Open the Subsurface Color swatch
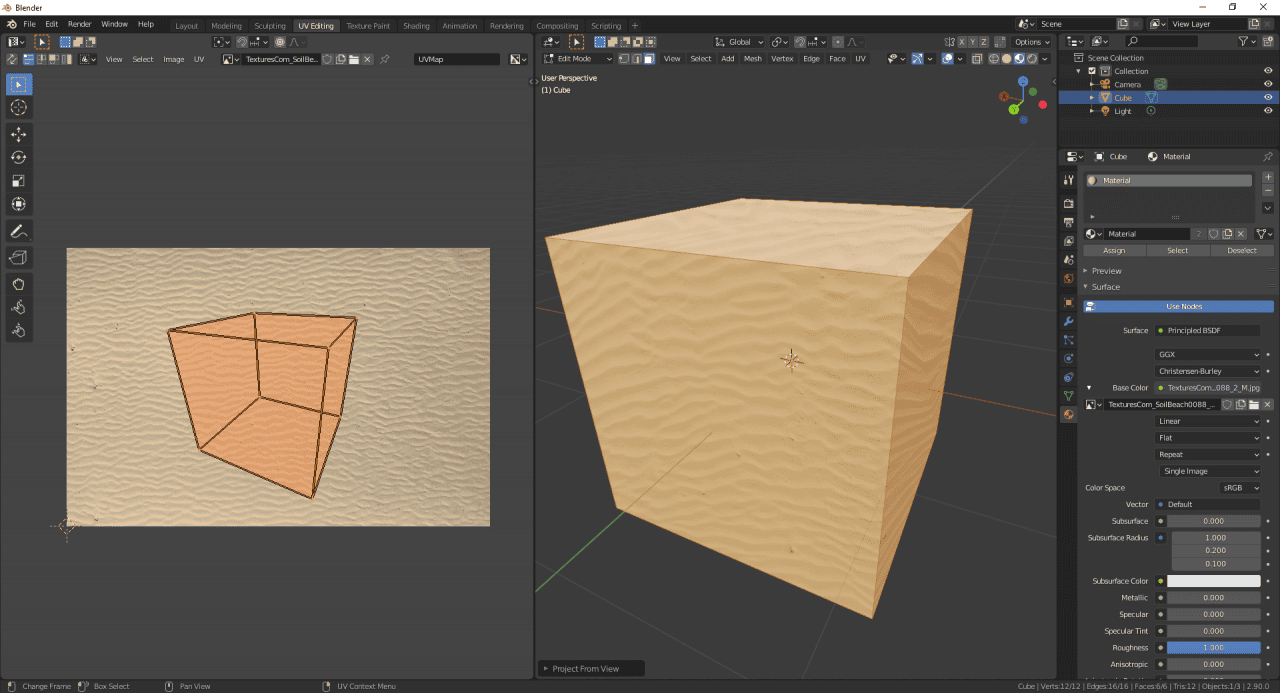The height and width of the screenshot is (693, 1280). pyautogui.click(x=1213, y=581)
